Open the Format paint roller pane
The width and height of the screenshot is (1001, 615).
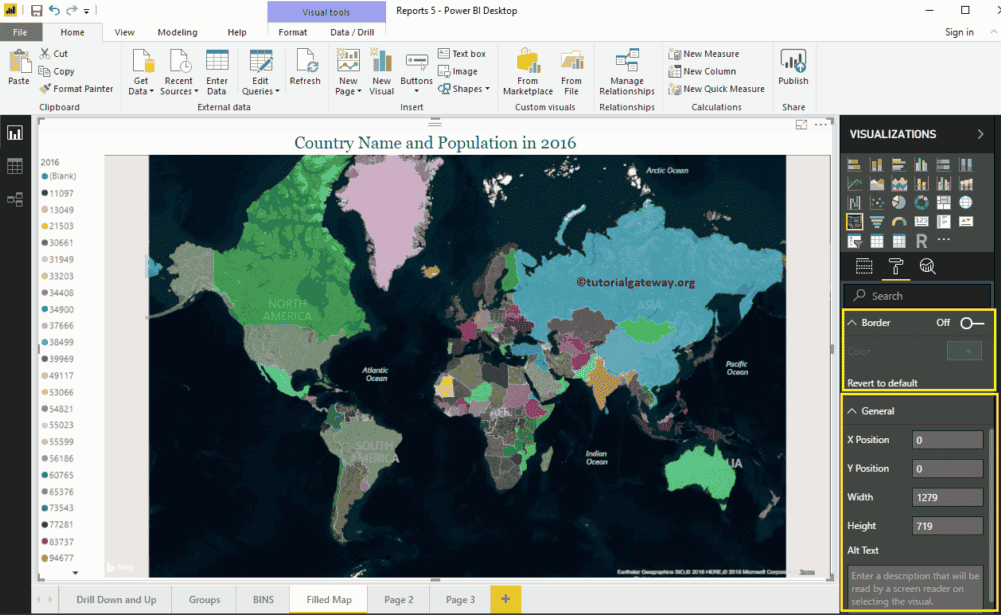tap(896, 265)
